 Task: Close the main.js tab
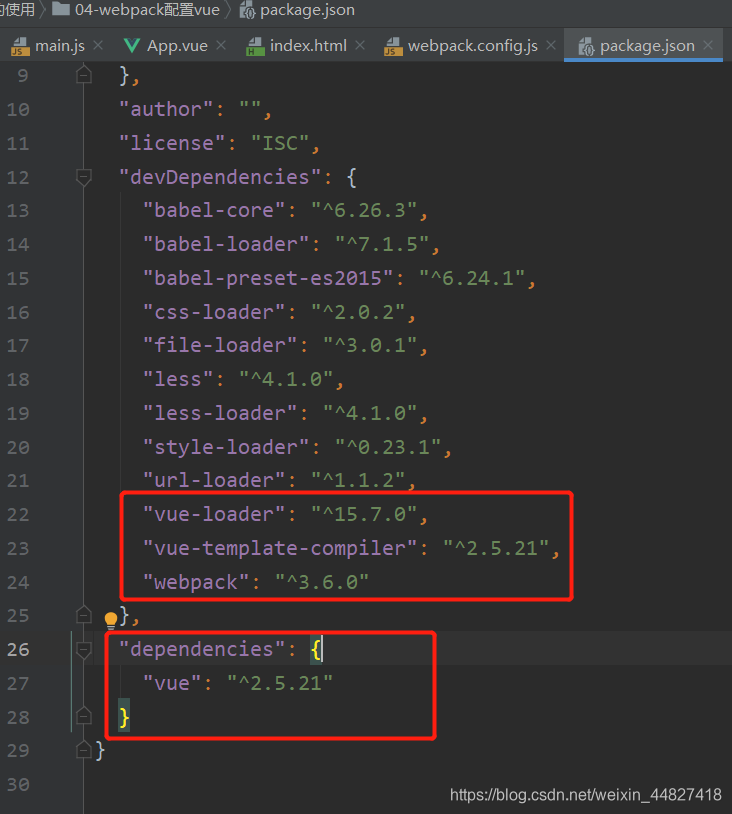(x=98, y=46)
